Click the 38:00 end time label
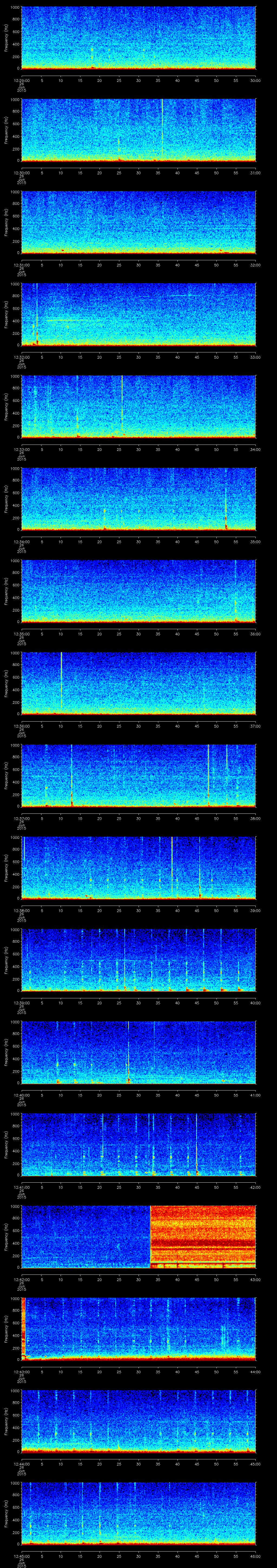This screenshot has width=277, height=1568. click(x=256, y=818)
